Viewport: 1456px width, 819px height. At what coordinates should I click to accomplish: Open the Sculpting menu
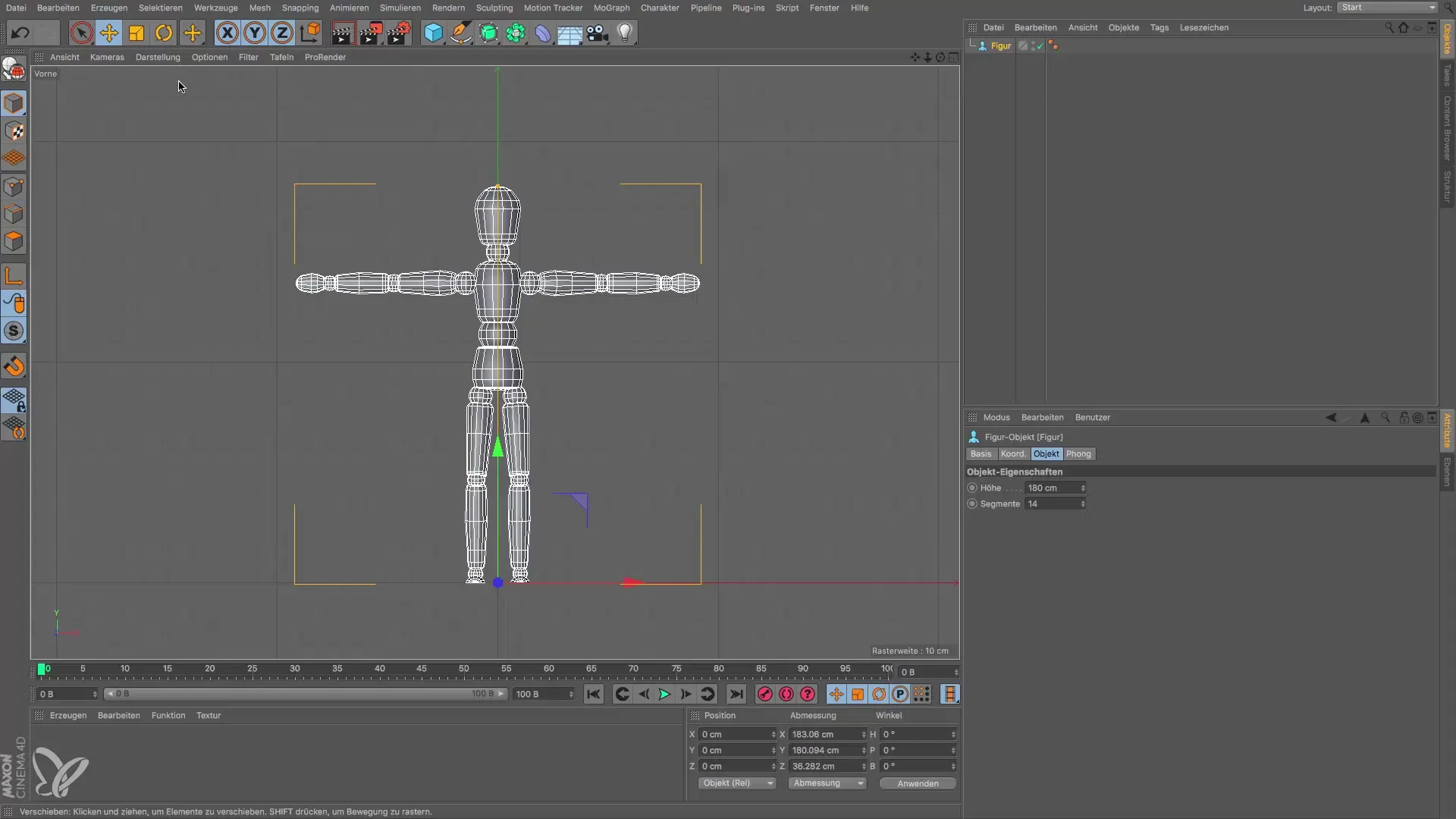coord(494,8)
